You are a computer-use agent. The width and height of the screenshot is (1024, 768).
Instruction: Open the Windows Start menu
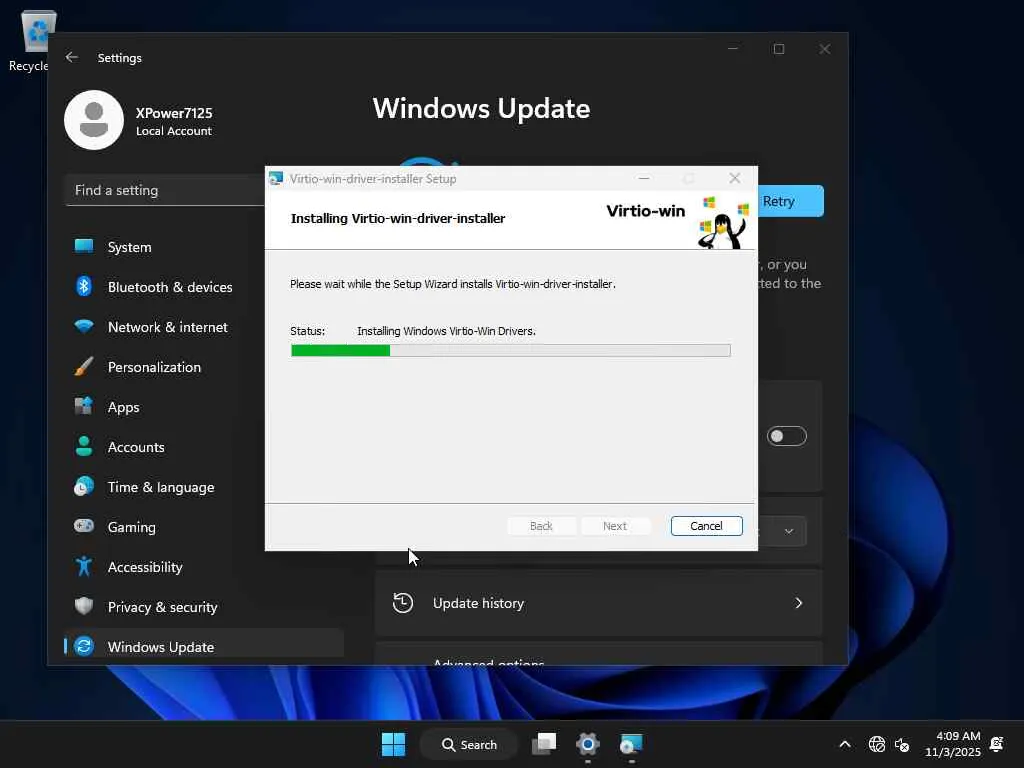[x=393, y=744]
